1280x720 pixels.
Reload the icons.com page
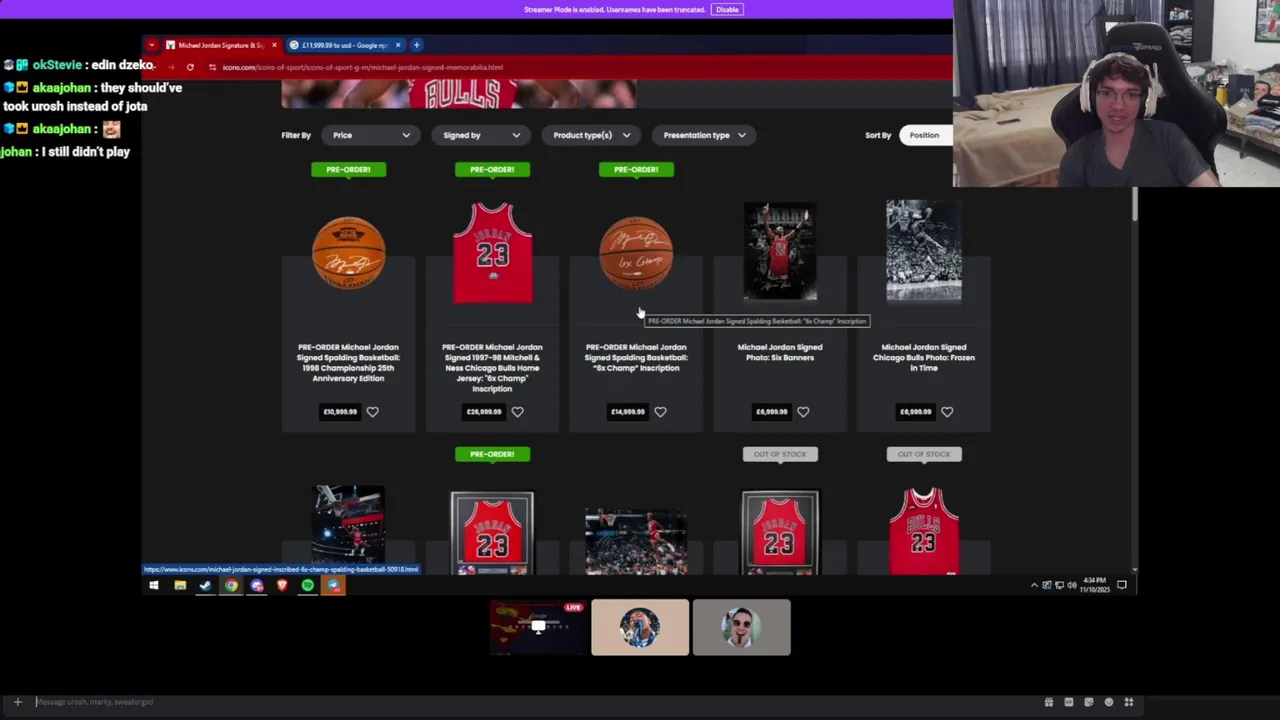click(x=190, y=67)
